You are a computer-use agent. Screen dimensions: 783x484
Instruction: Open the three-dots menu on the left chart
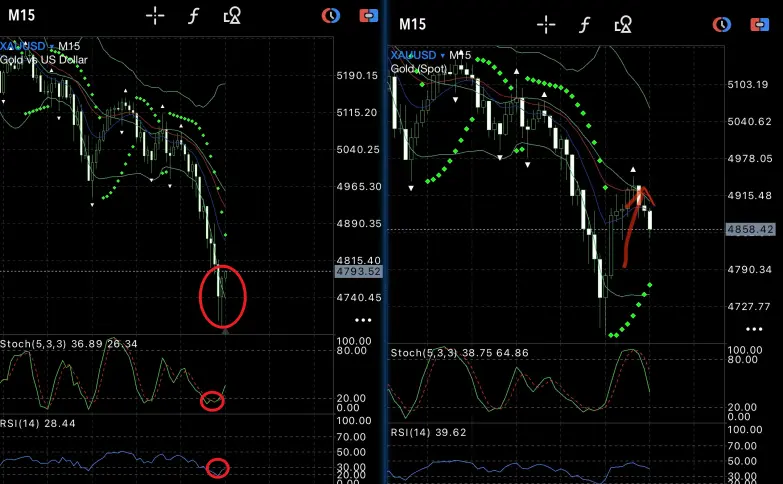[x=363, y=320]
